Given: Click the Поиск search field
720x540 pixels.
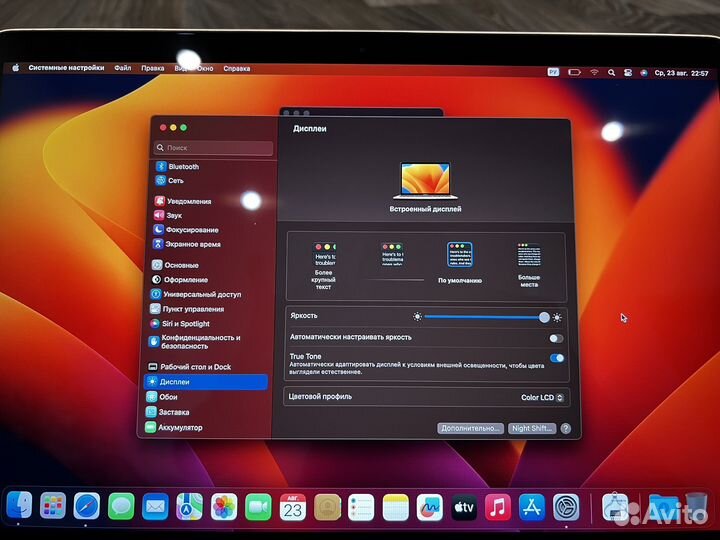Looking at the screenshot, I should (214, 147).
